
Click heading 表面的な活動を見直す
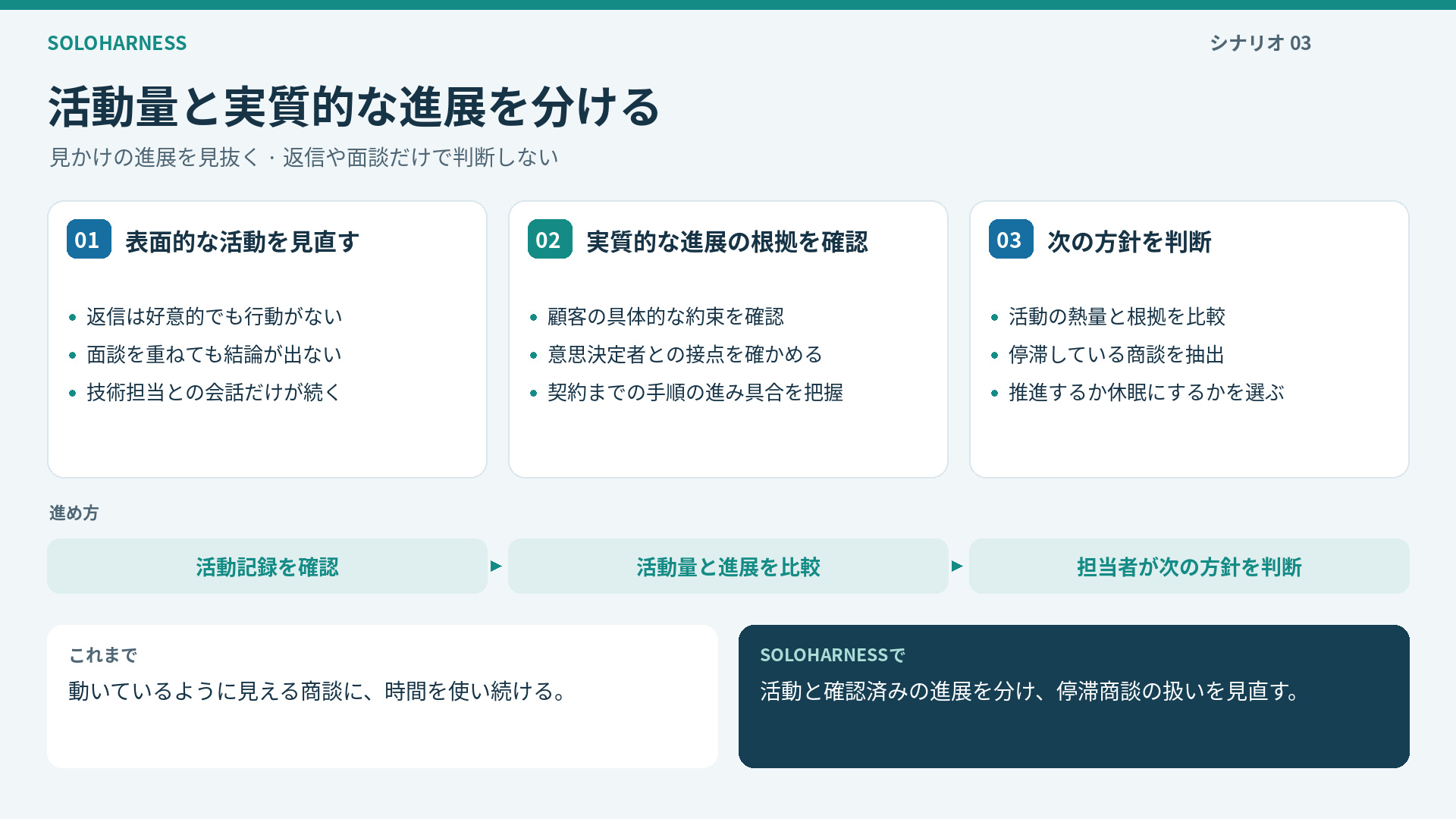pos(243,241)
